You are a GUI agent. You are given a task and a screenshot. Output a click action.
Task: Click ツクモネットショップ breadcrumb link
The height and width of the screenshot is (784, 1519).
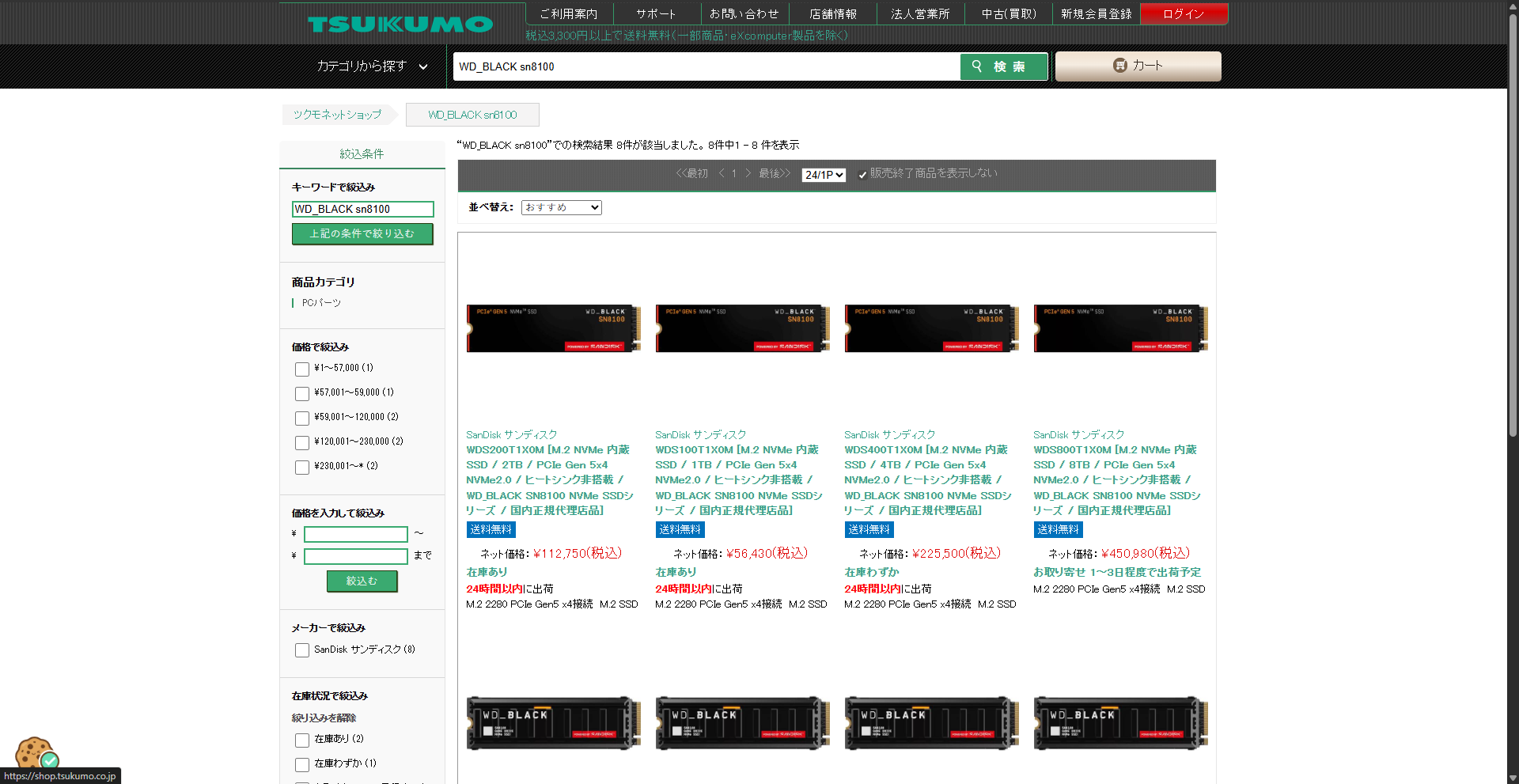click(x=338, y=115)
